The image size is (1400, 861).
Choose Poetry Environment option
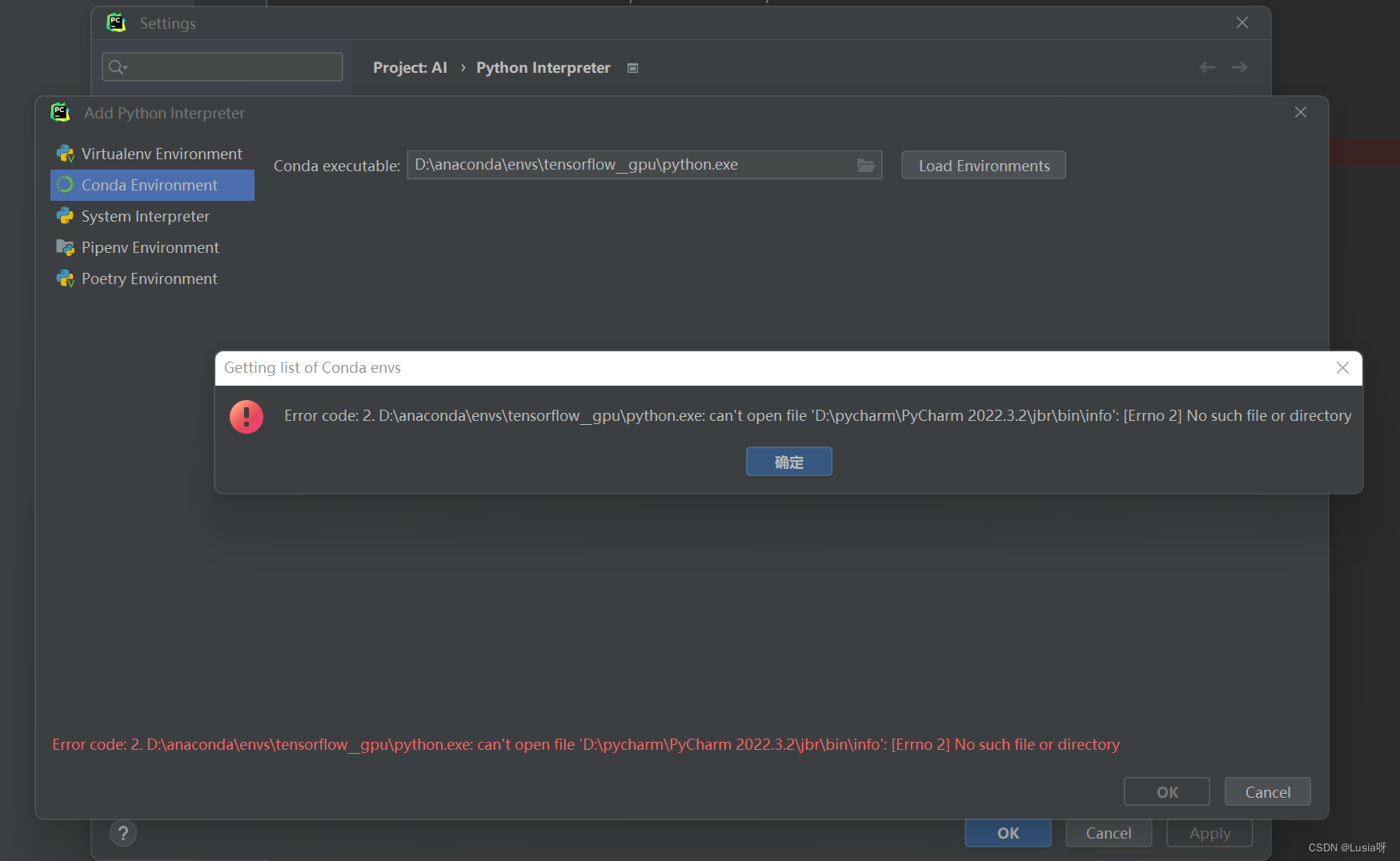pyautogui.click(x=152, y=278)
